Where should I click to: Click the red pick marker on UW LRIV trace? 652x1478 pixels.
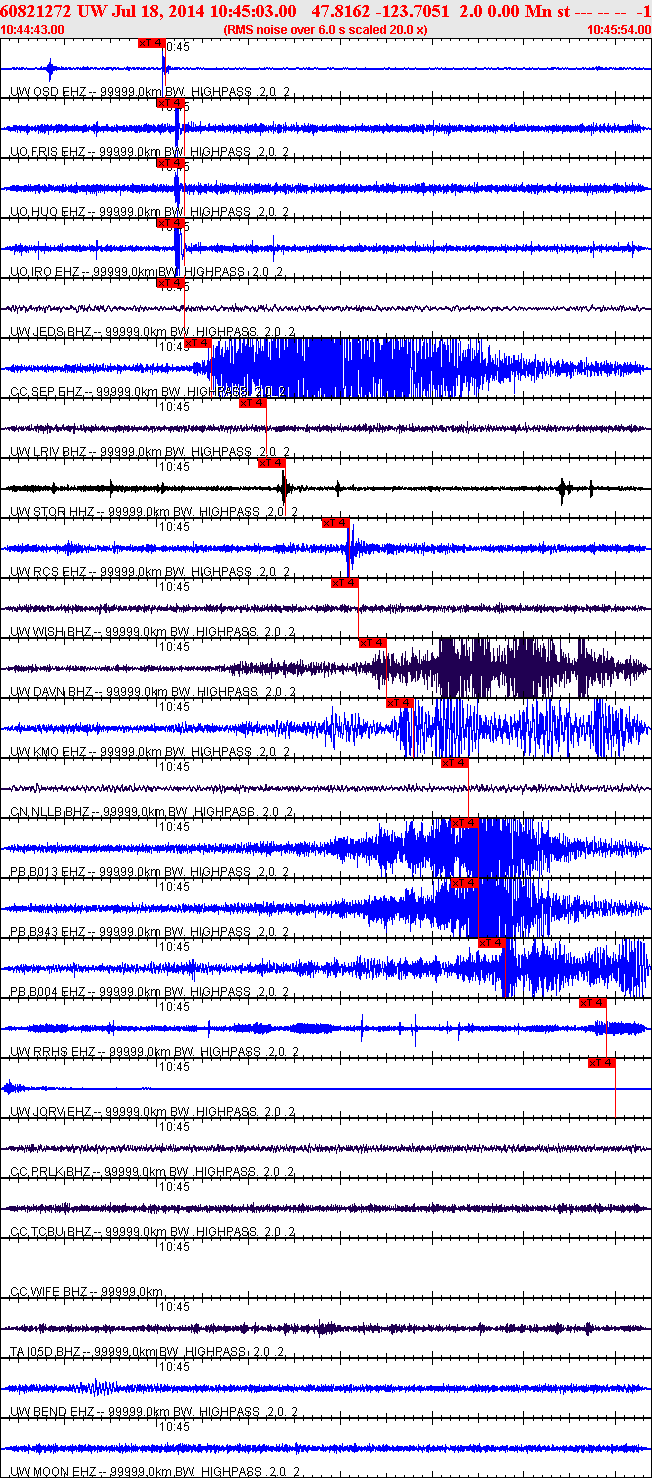point(253,403)
